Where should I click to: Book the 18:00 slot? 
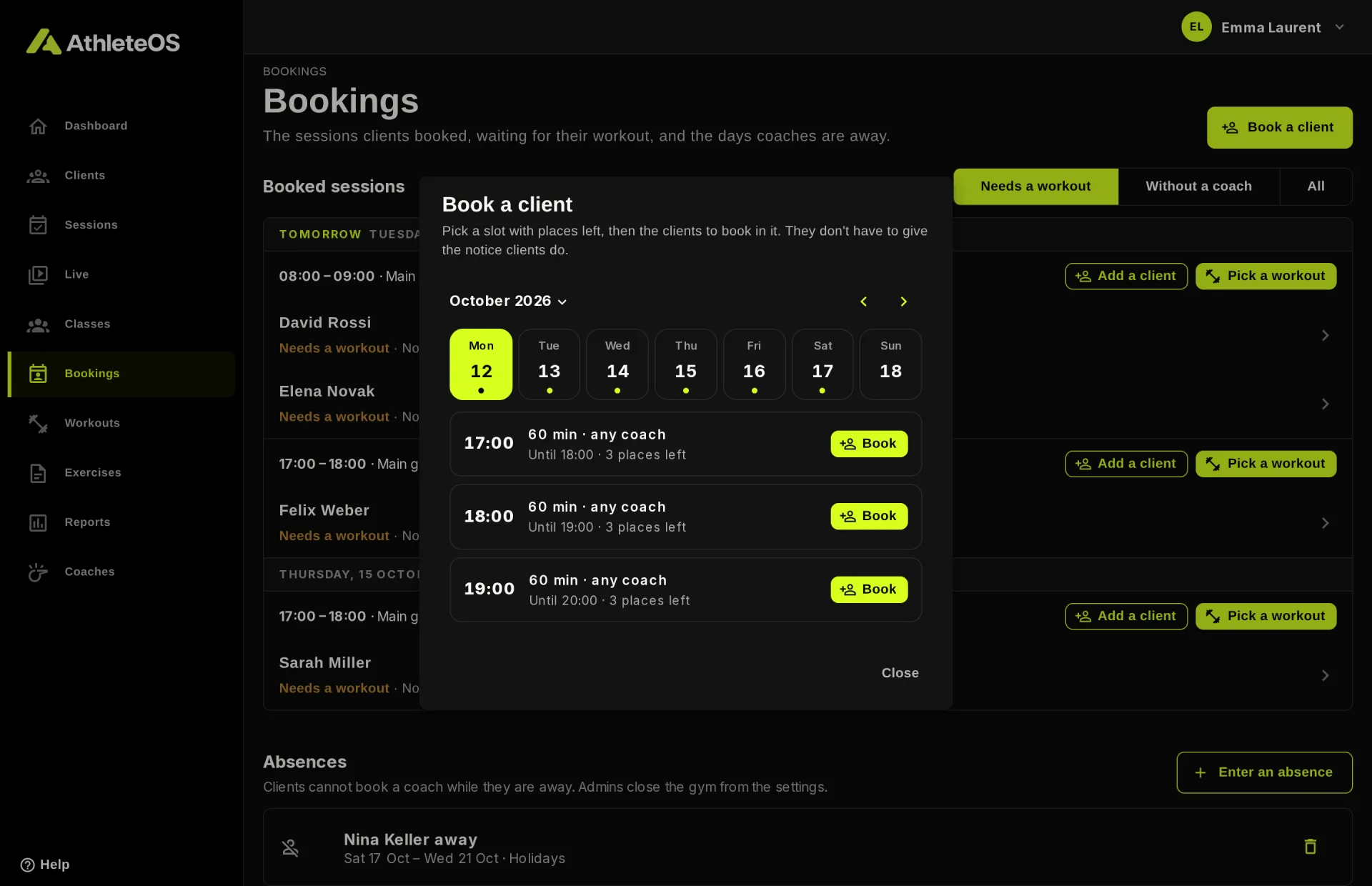click(869, 516)
